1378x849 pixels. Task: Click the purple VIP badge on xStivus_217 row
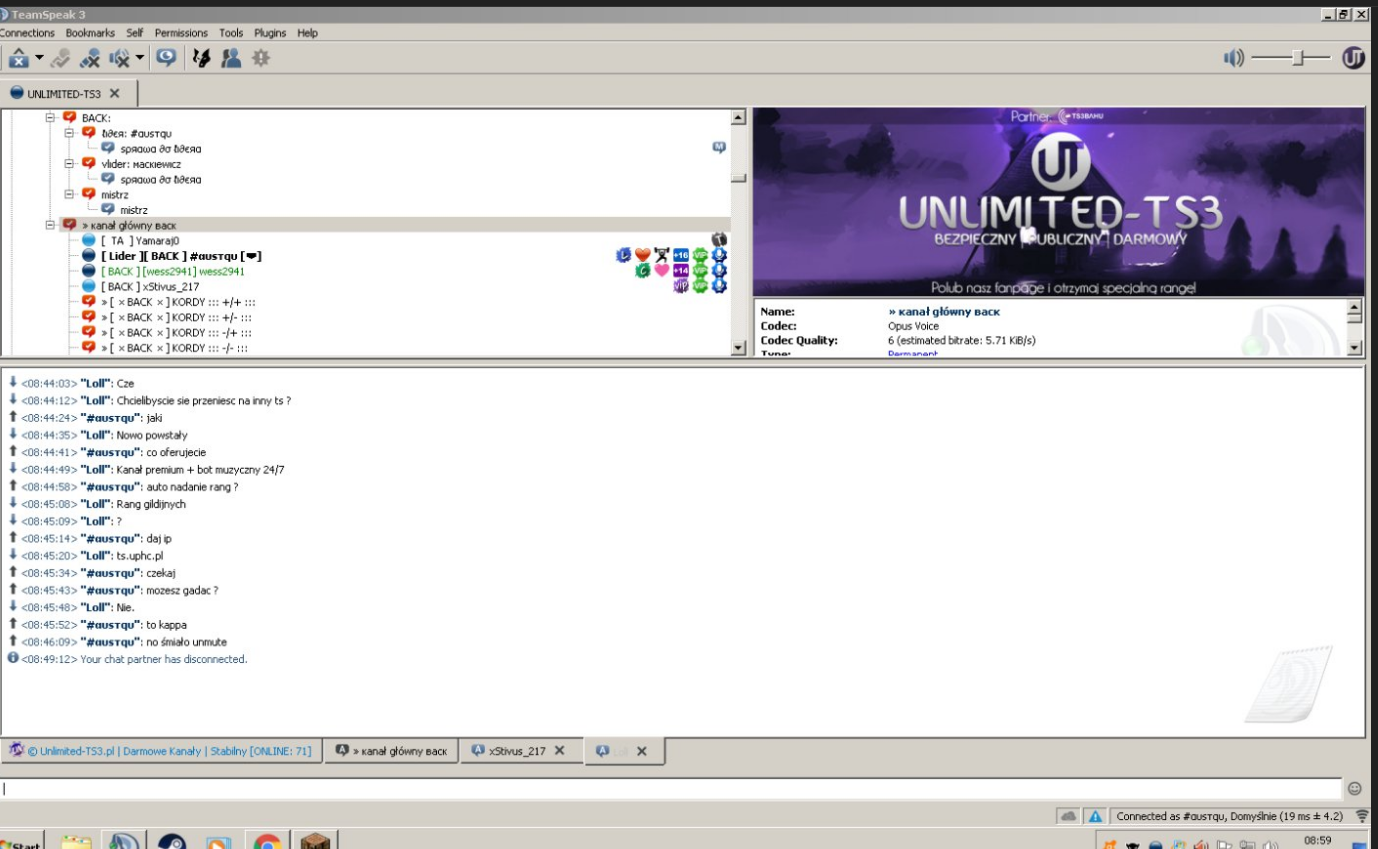681,286
